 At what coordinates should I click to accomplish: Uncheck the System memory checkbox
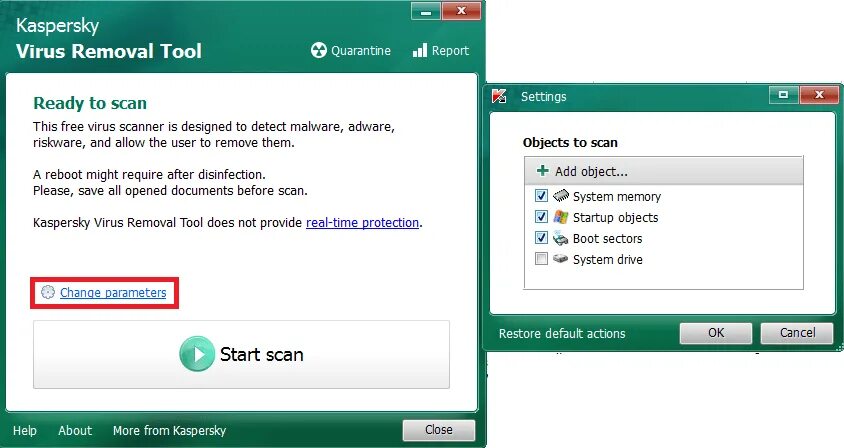coord(541,195)
